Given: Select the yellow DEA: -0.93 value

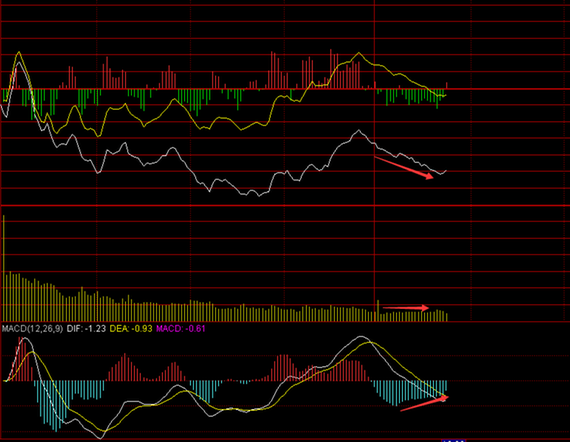Looking at the screenshot, I should coord(131,329).
